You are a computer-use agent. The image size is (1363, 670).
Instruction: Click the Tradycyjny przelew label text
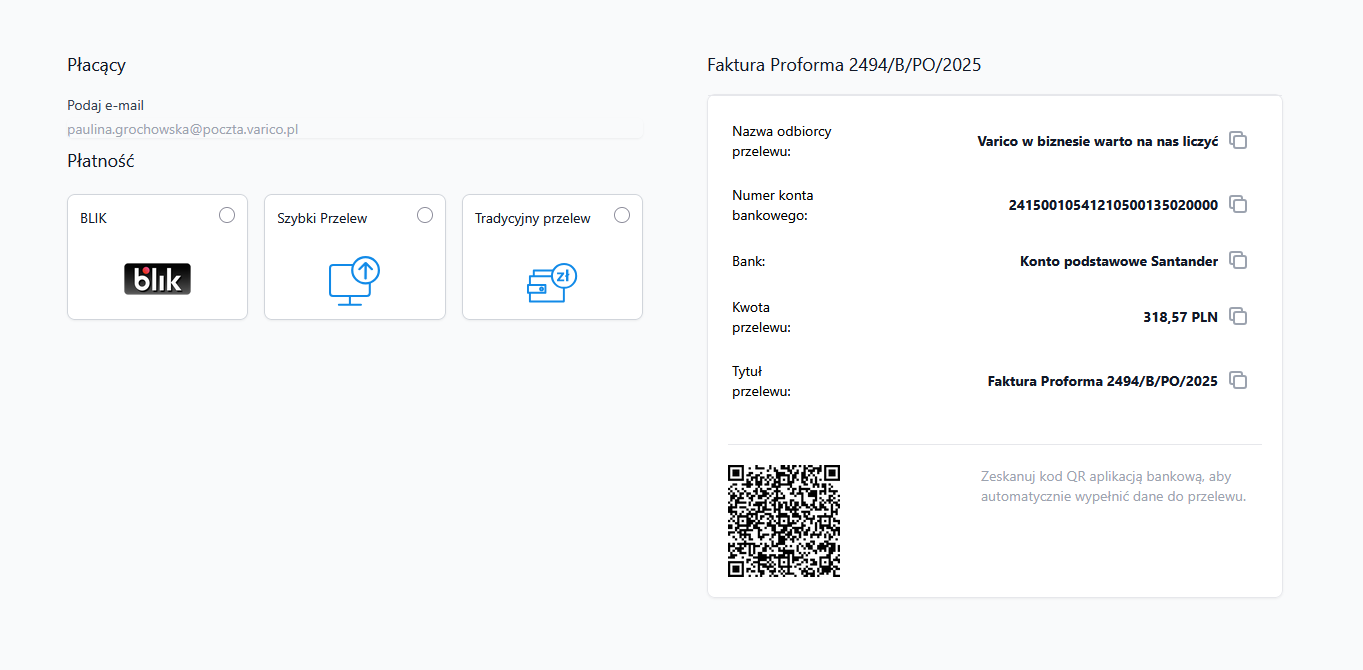pyautogui.click(x=532, y=218)
